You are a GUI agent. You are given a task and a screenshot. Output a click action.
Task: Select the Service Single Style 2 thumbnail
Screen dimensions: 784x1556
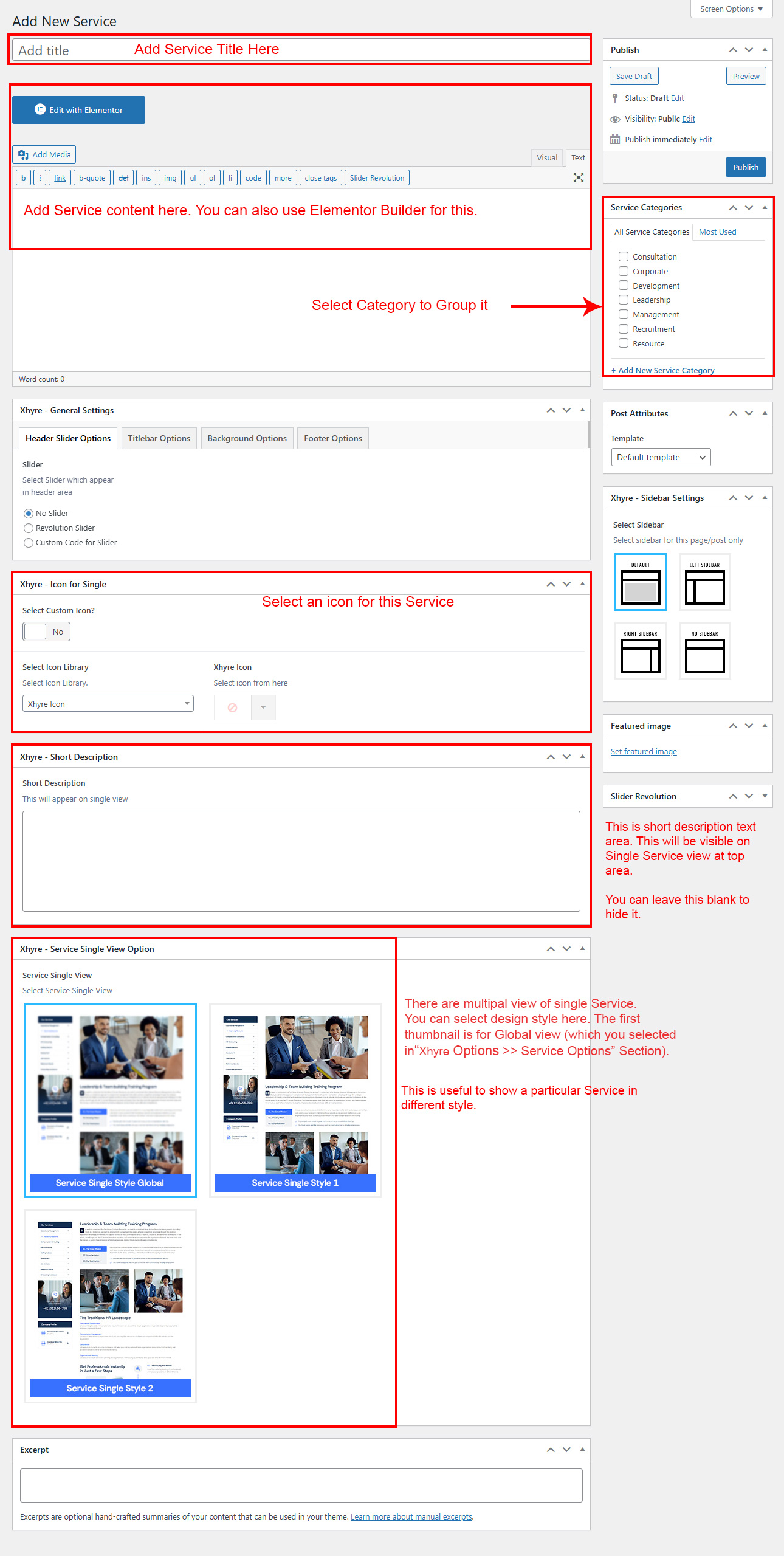click(x=110, y=1306)
